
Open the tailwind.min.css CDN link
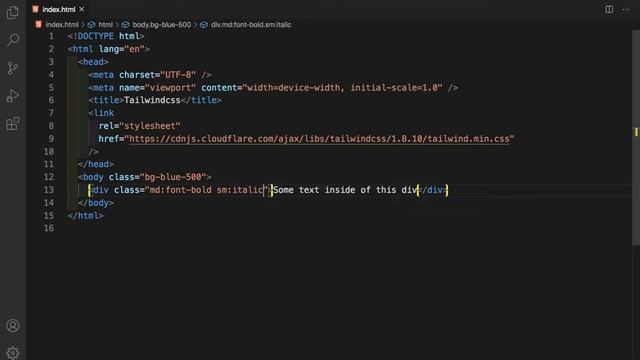coord(319,139)
